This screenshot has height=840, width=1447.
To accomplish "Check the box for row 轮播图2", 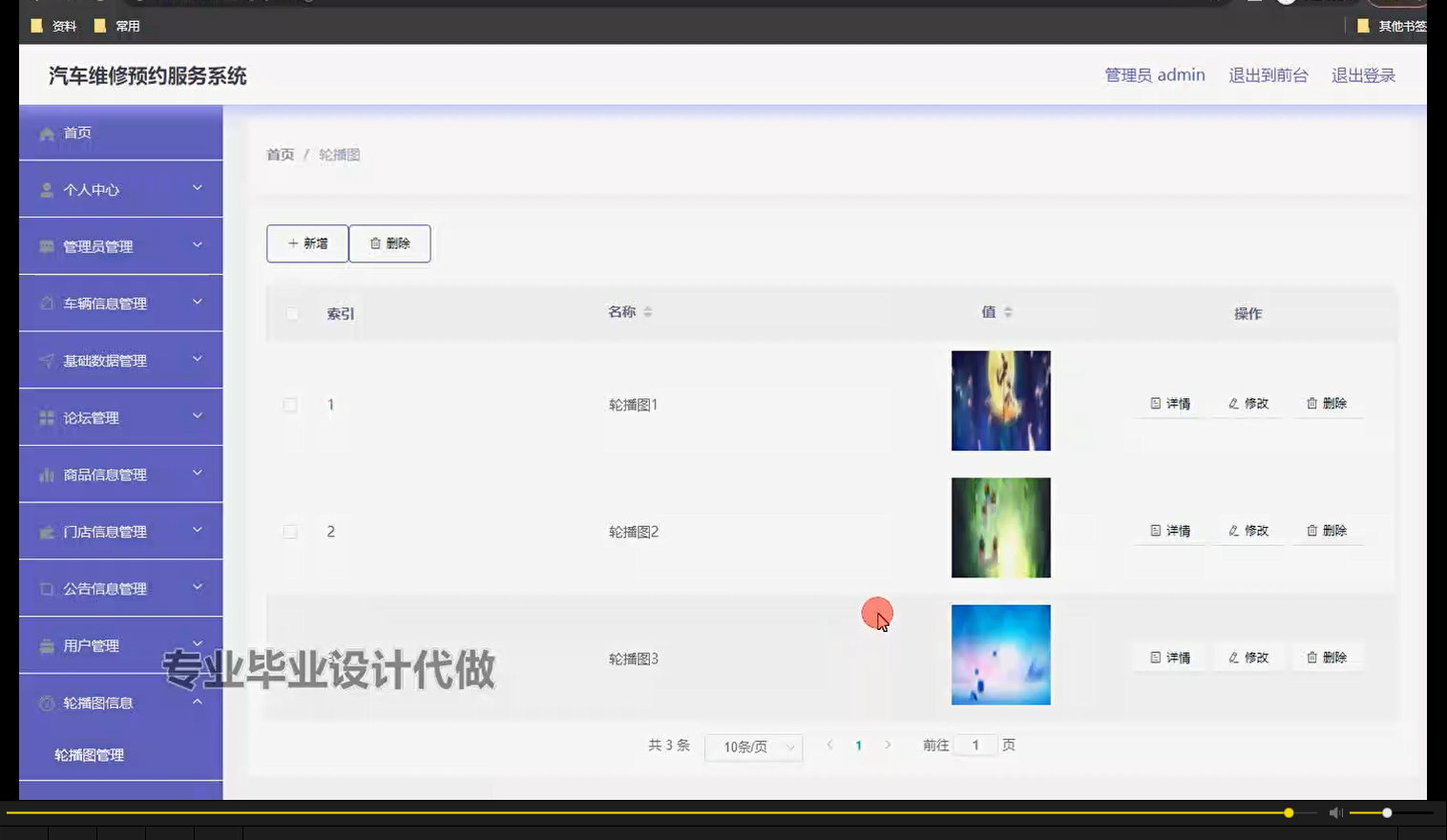I will point(290,532).
